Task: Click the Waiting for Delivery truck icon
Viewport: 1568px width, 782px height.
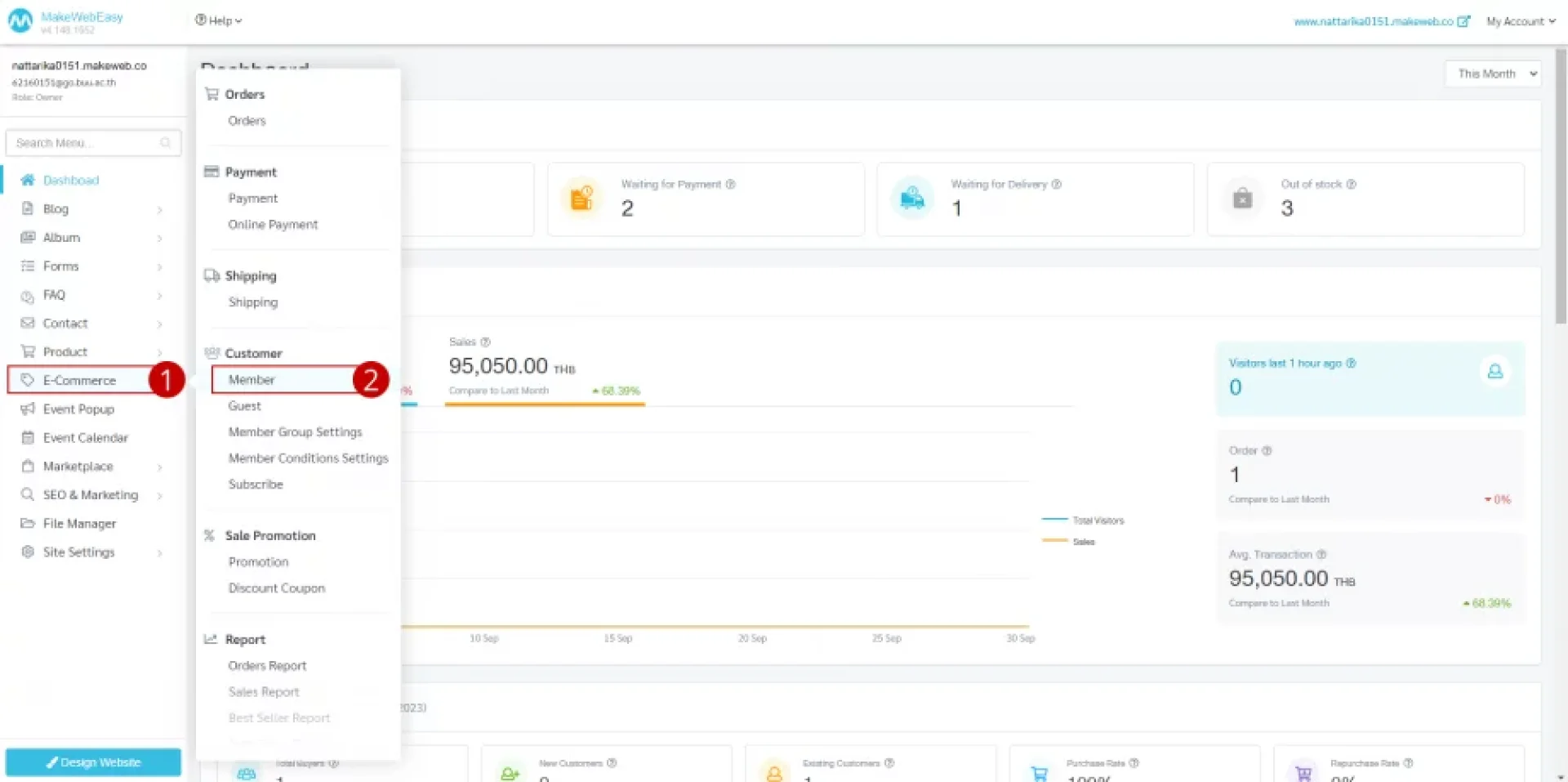Action: [x=911, y=199]
